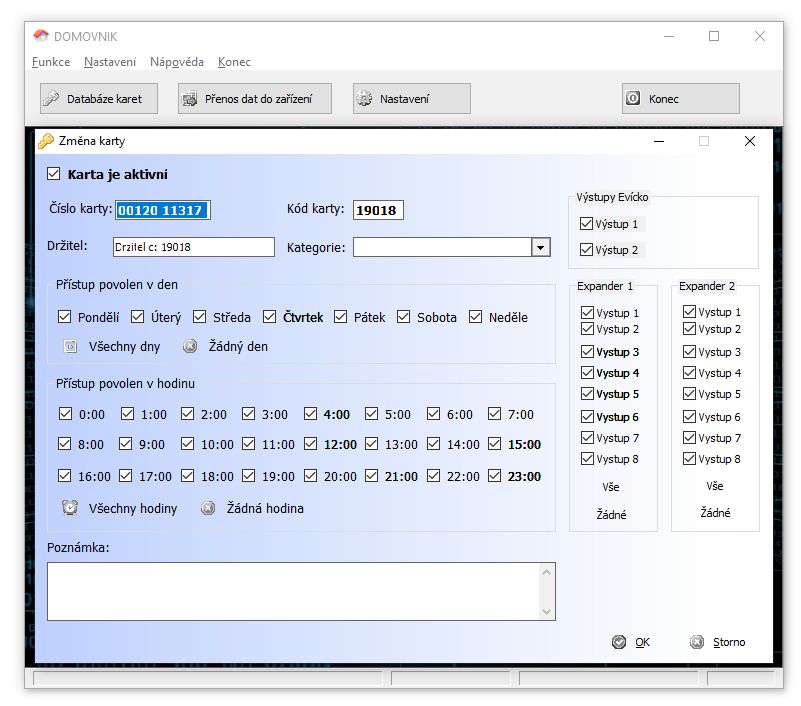801x706 pixels.
Task: Click the Nastavení gear icon in toolbar
Action: (364, 99)
